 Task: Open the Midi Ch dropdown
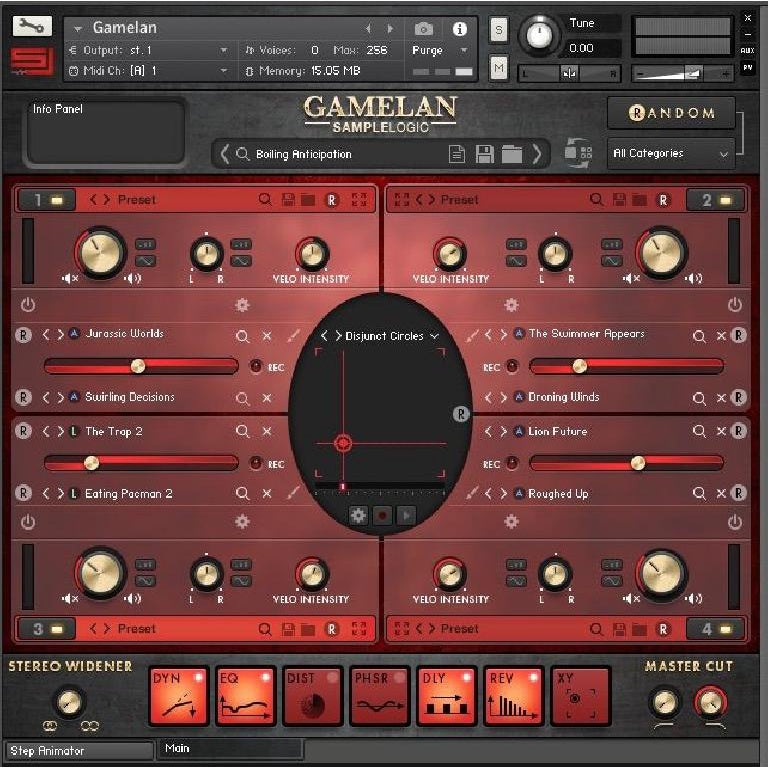224,71
